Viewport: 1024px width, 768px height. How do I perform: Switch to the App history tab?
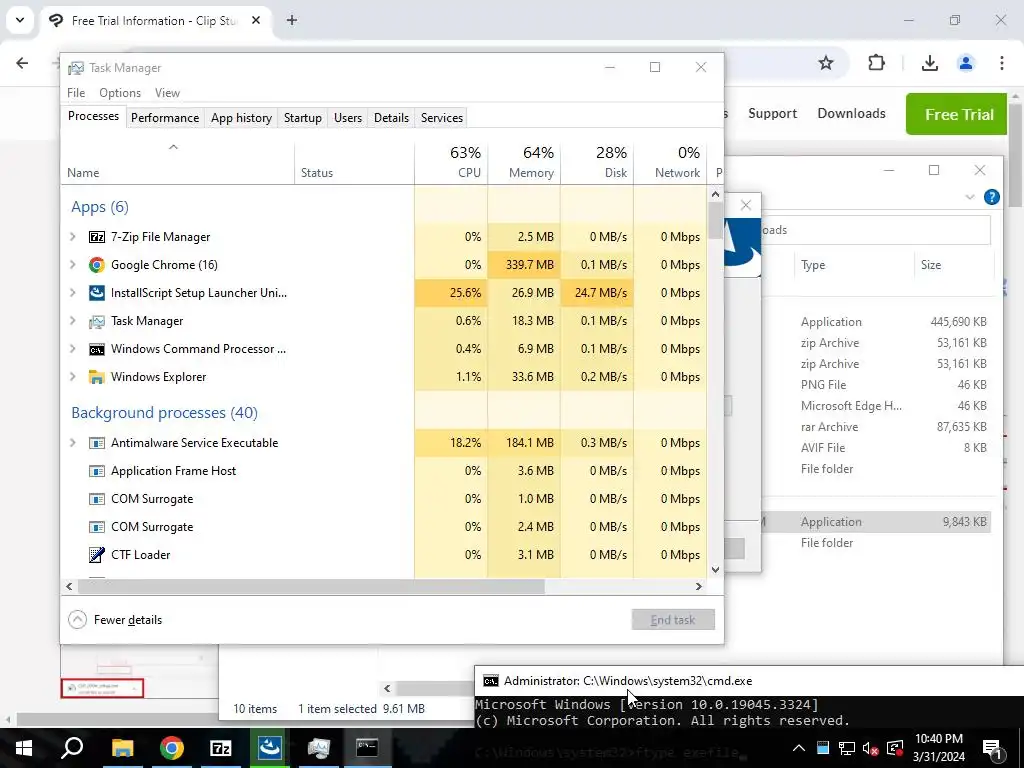pos(241,118)
